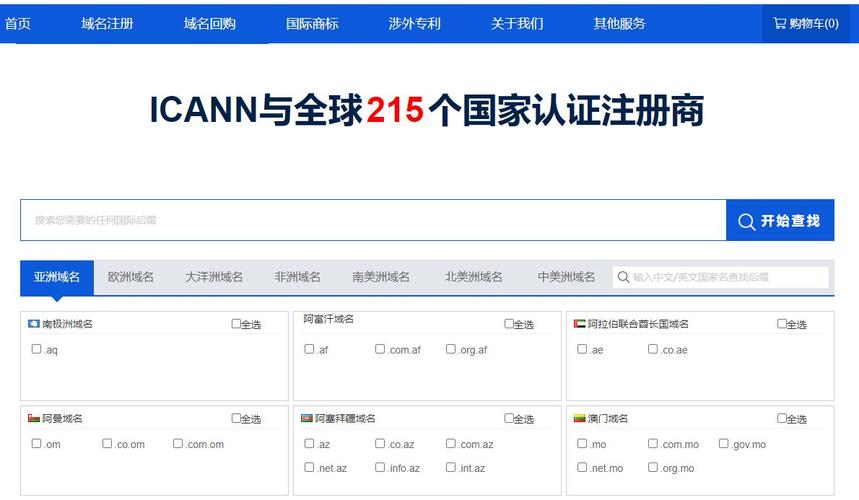Check 全选 for 澳门域名
The image size is (859, 500).
(x=782, y=418)
